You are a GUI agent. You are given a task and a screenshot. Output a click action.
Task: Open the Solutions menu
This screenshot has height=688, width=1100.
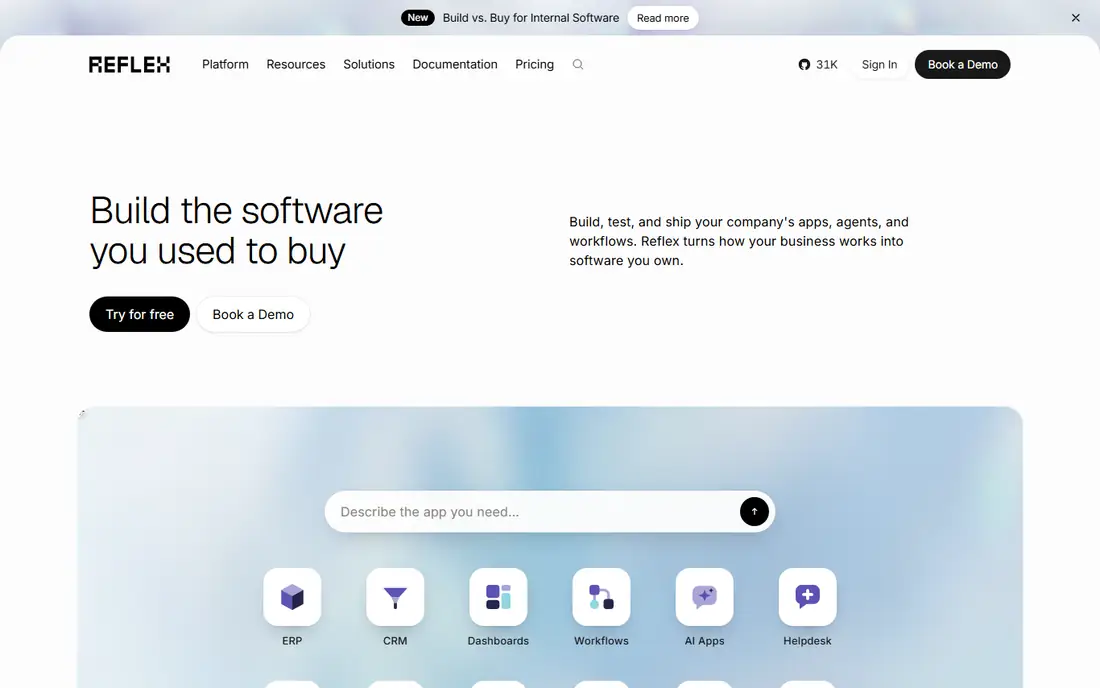click(369, 65)
